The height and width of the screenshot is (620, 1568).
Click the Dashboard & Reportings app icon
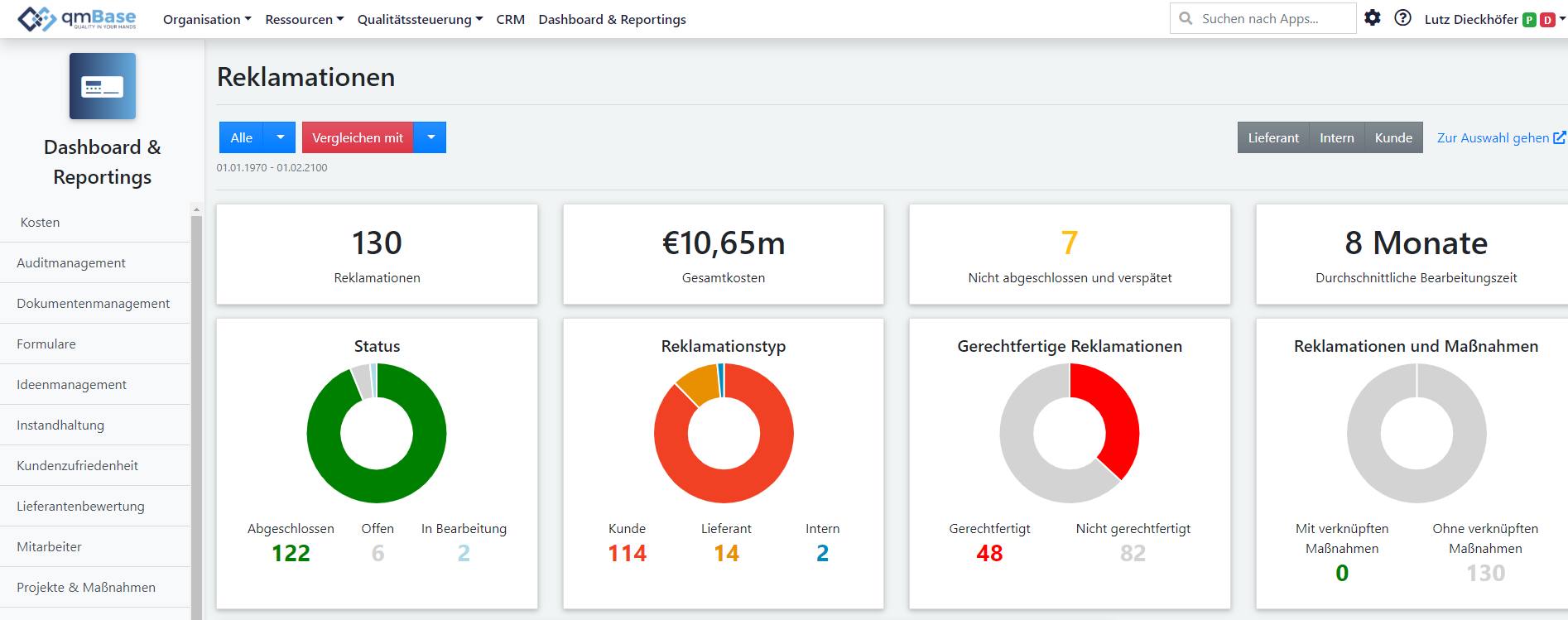tap(103, 86)
